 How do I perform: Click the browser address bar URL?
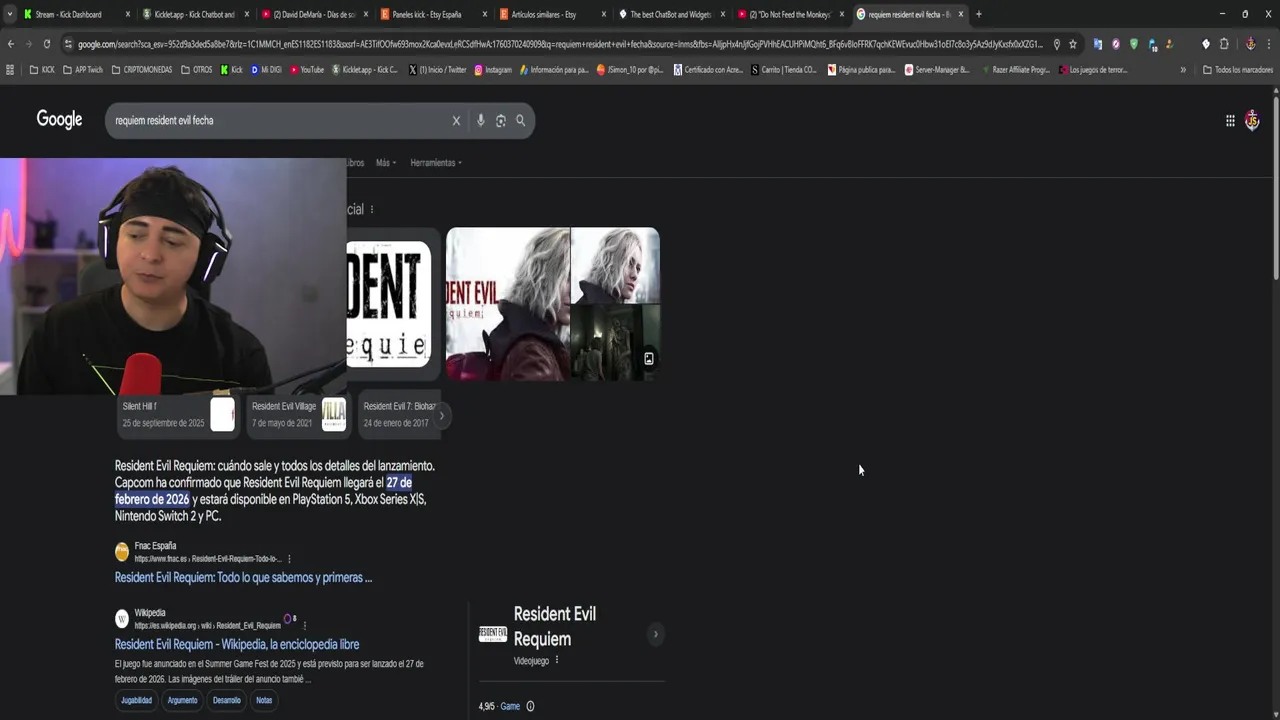(560, 44)
